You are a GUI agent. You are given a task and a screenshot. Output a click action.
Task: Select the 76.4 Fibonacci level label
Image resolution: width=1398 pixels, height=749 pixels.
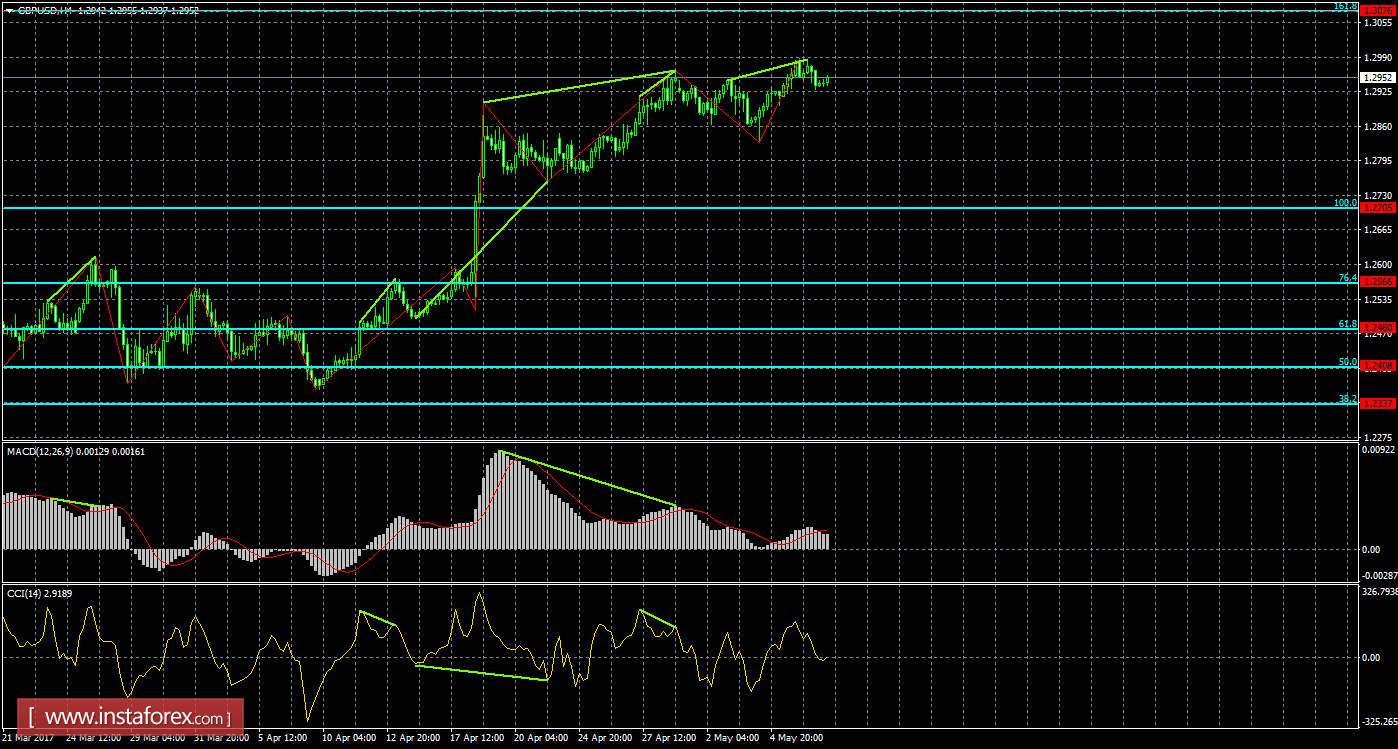click(1347, 278)
